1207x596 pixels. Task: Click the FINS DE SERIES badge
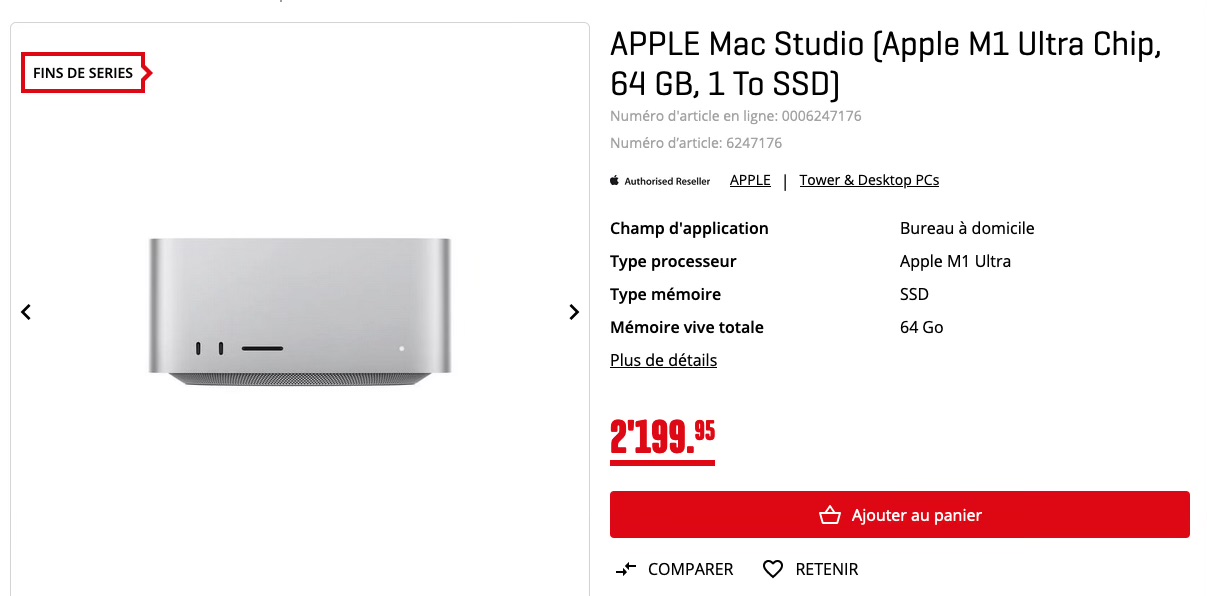(84, 73)
